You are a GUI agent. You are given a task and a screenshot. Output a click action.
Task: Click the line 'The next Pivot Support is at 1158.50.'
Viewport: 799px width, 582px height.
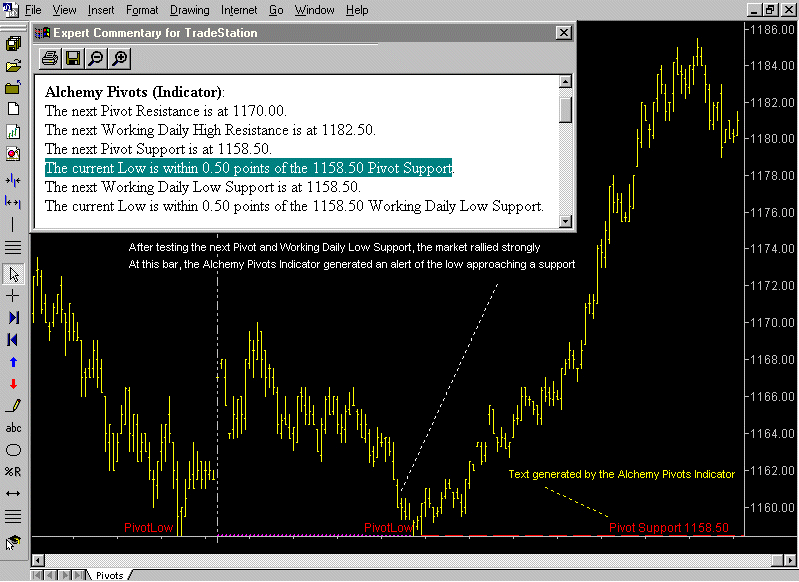pyautogui.click(x=158, y=149)
